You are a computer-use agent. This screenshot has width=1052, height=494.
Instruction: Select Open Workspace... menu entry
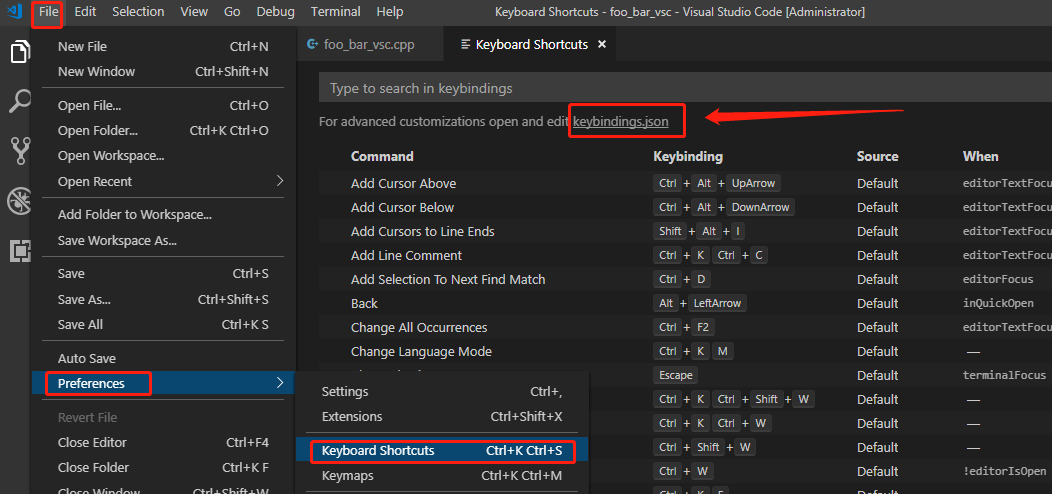click(163, 156)
